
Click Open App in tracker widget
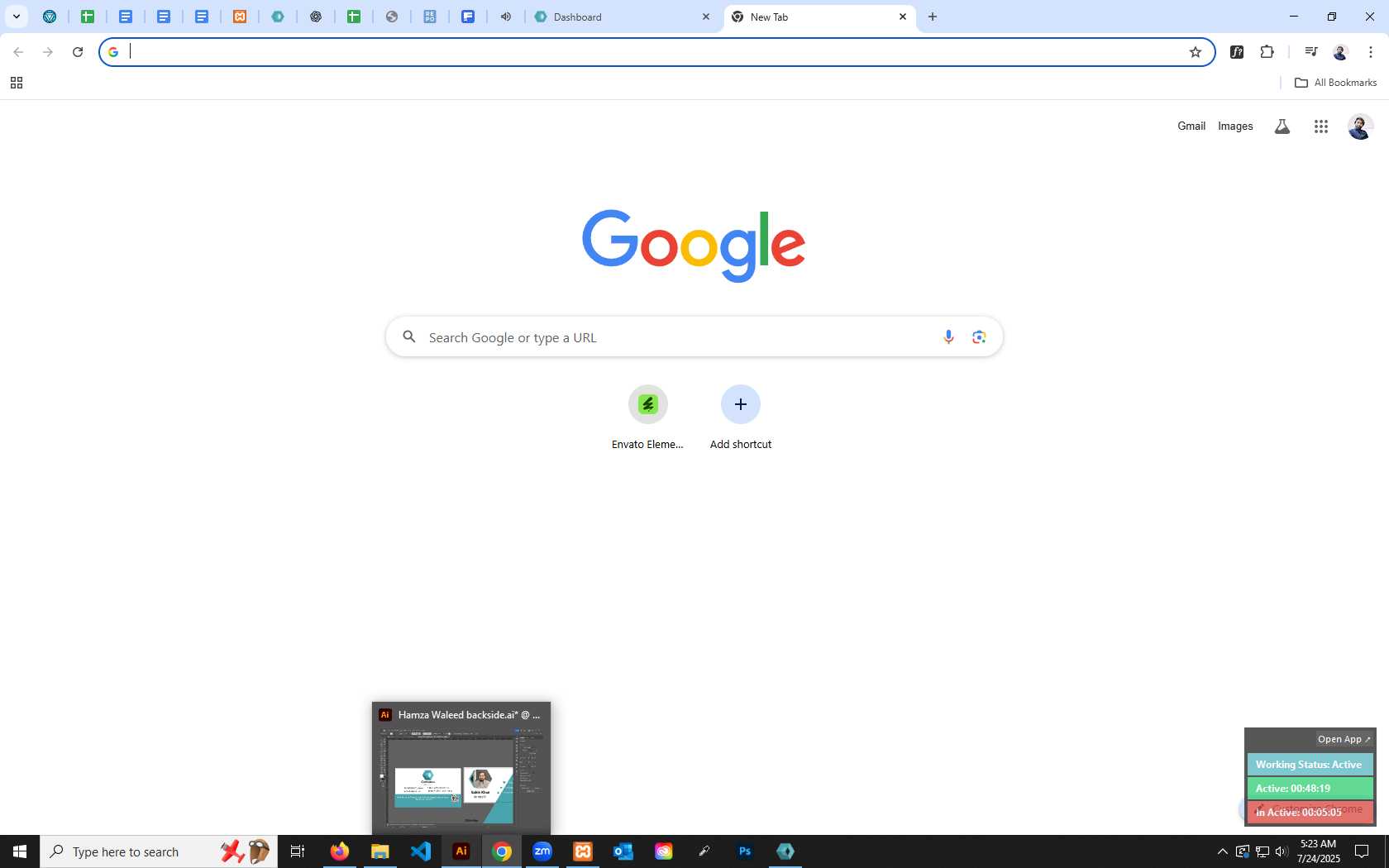click(x=1344, y=740)
